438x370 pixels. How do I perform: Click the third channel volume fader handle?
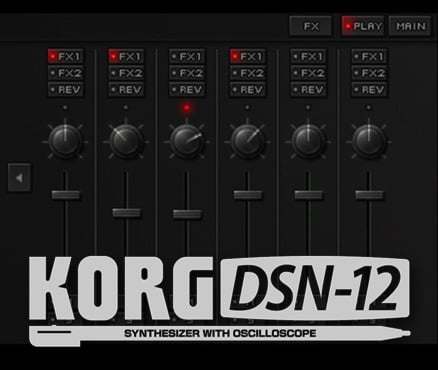coord(187,214)
